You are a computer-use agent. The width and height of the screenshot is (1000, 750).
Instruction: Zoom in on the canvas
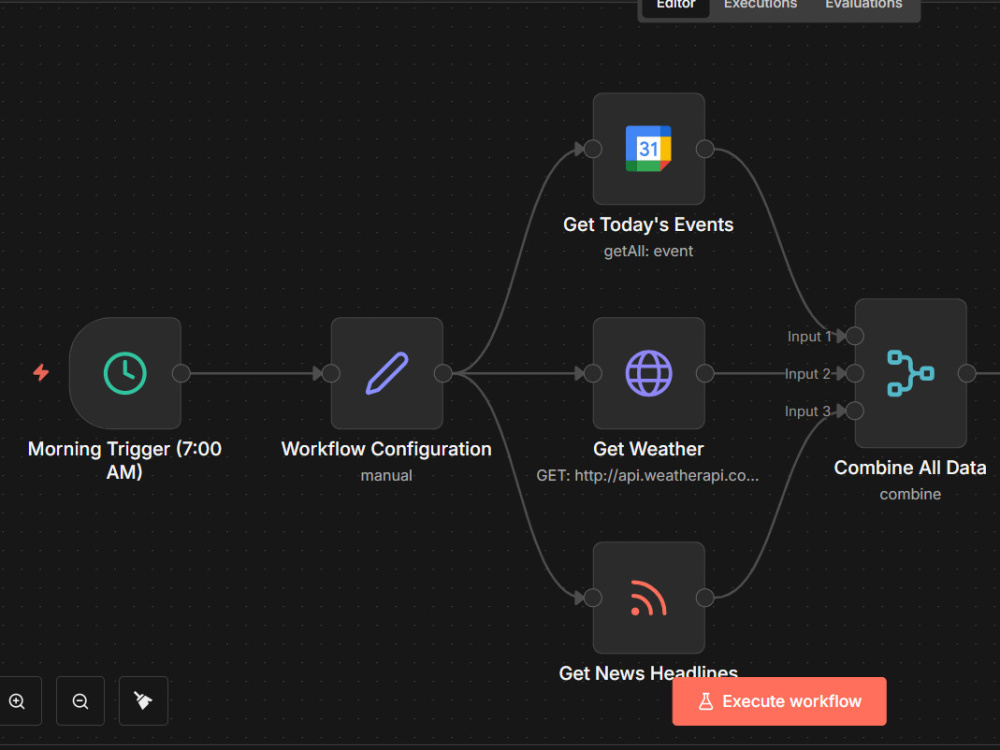tap(17, 701)
